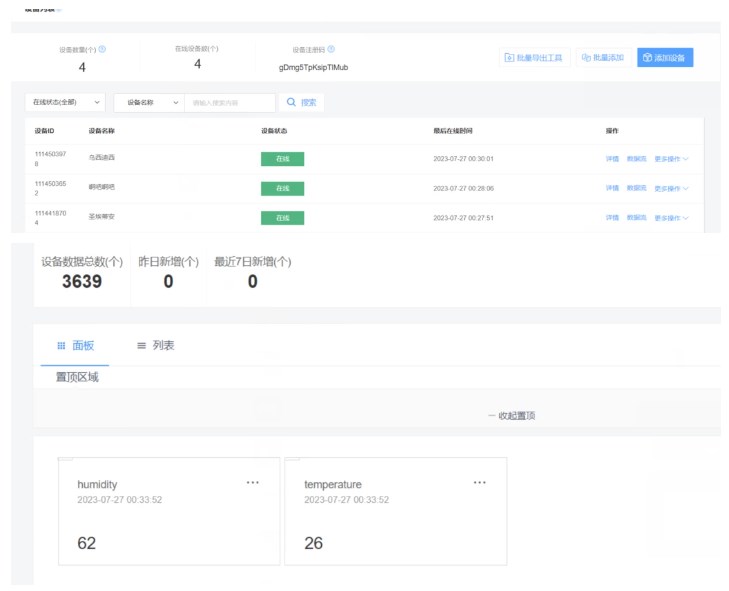Click the 设备状态 column header
729x591 pixels.
click(x=274, y=131)
